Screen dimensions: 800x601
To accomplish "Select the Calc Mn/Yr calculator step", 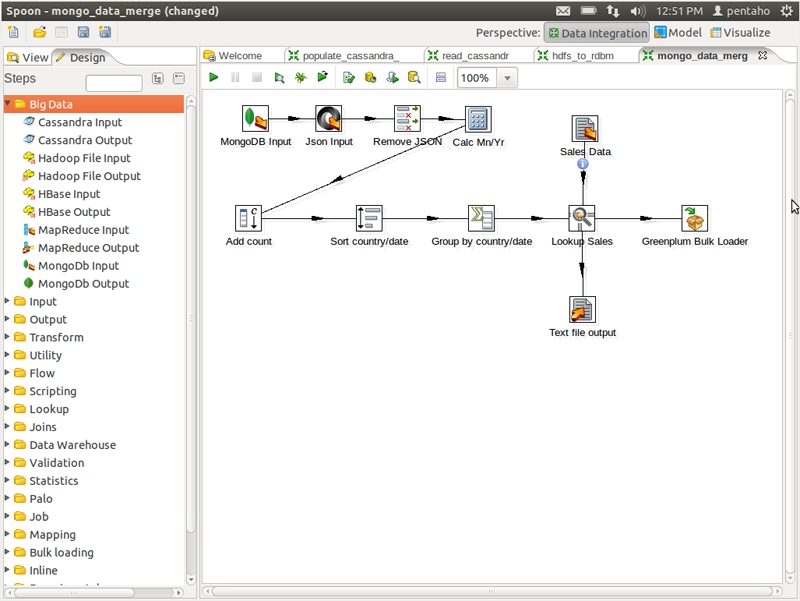I will tap(478, 119).
